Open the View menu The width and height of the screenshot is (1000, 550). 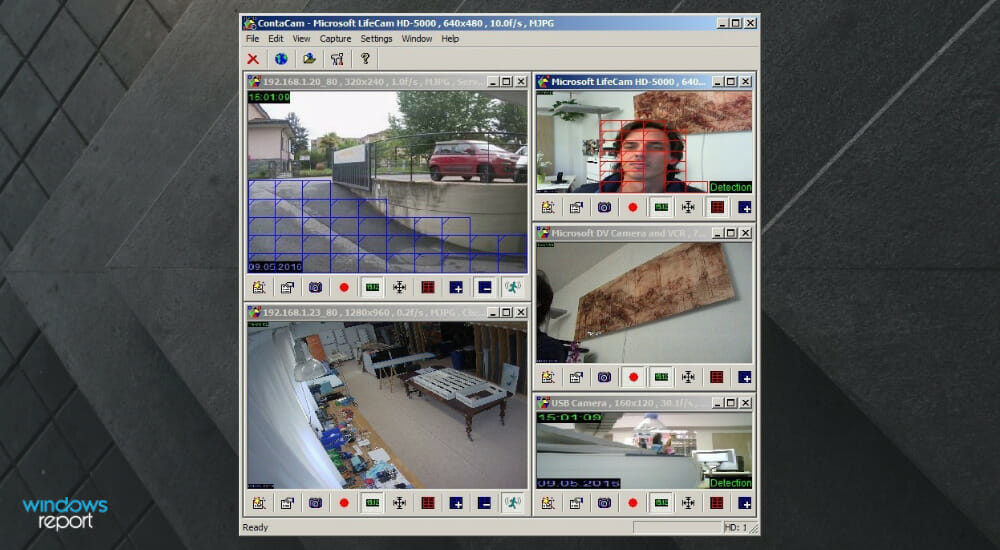point(301,39)
